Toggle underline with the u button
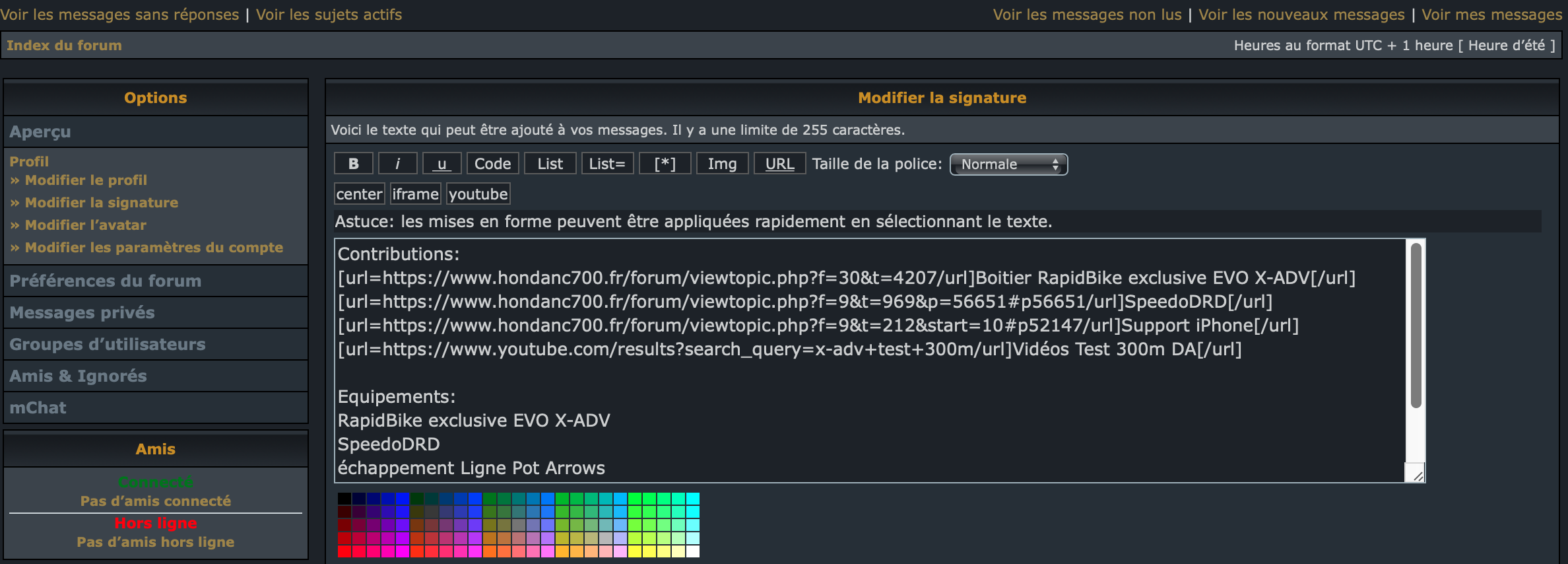This screenshot has width=1568, height=564. tap(441, 164)
